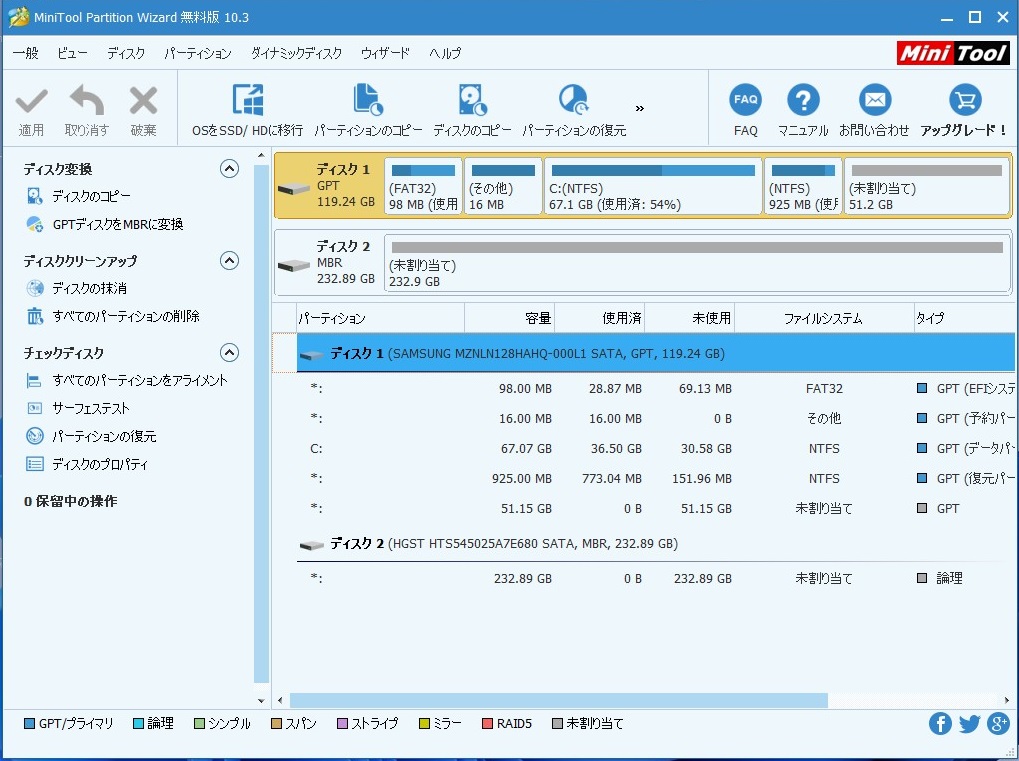Collapse the ディスク変換 section
The image size is (1019, 761).
[229, 169]
